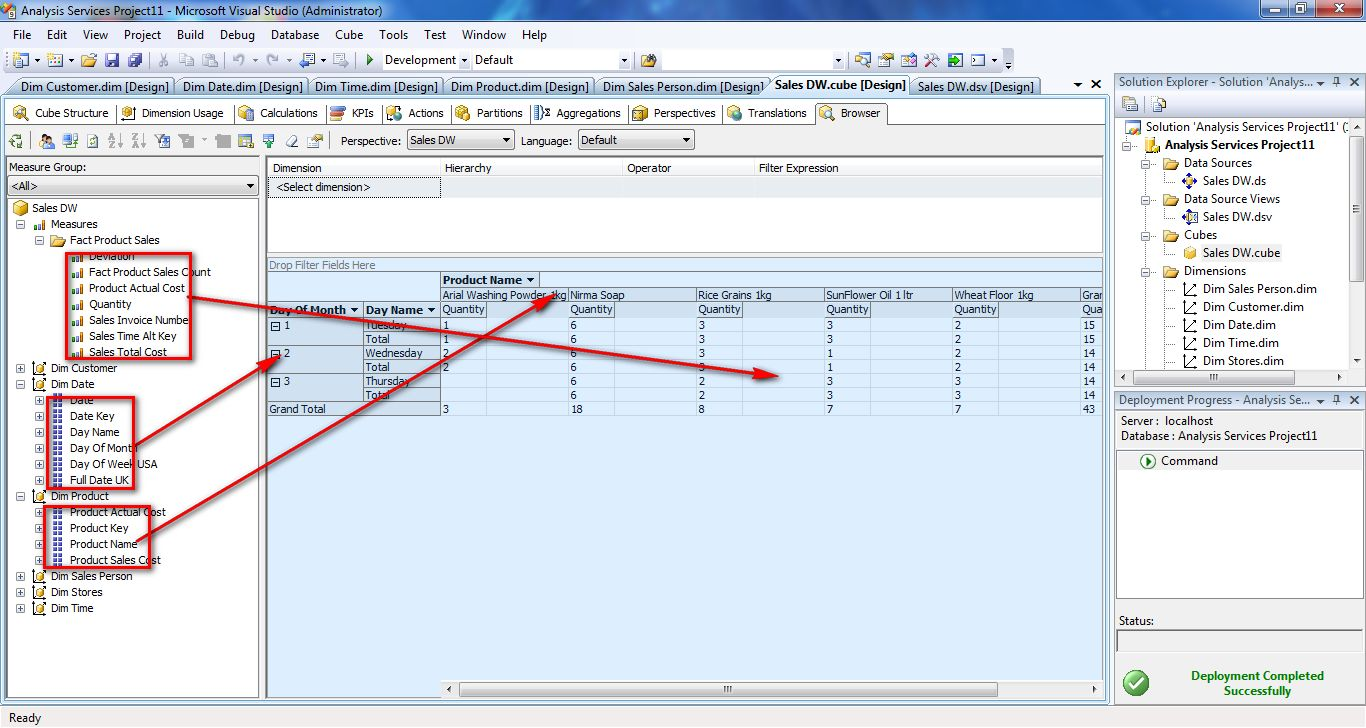Click the <Select dimension> filter cell
Image resolution: width=1366 pixels, height=728 pixels.
354,187
